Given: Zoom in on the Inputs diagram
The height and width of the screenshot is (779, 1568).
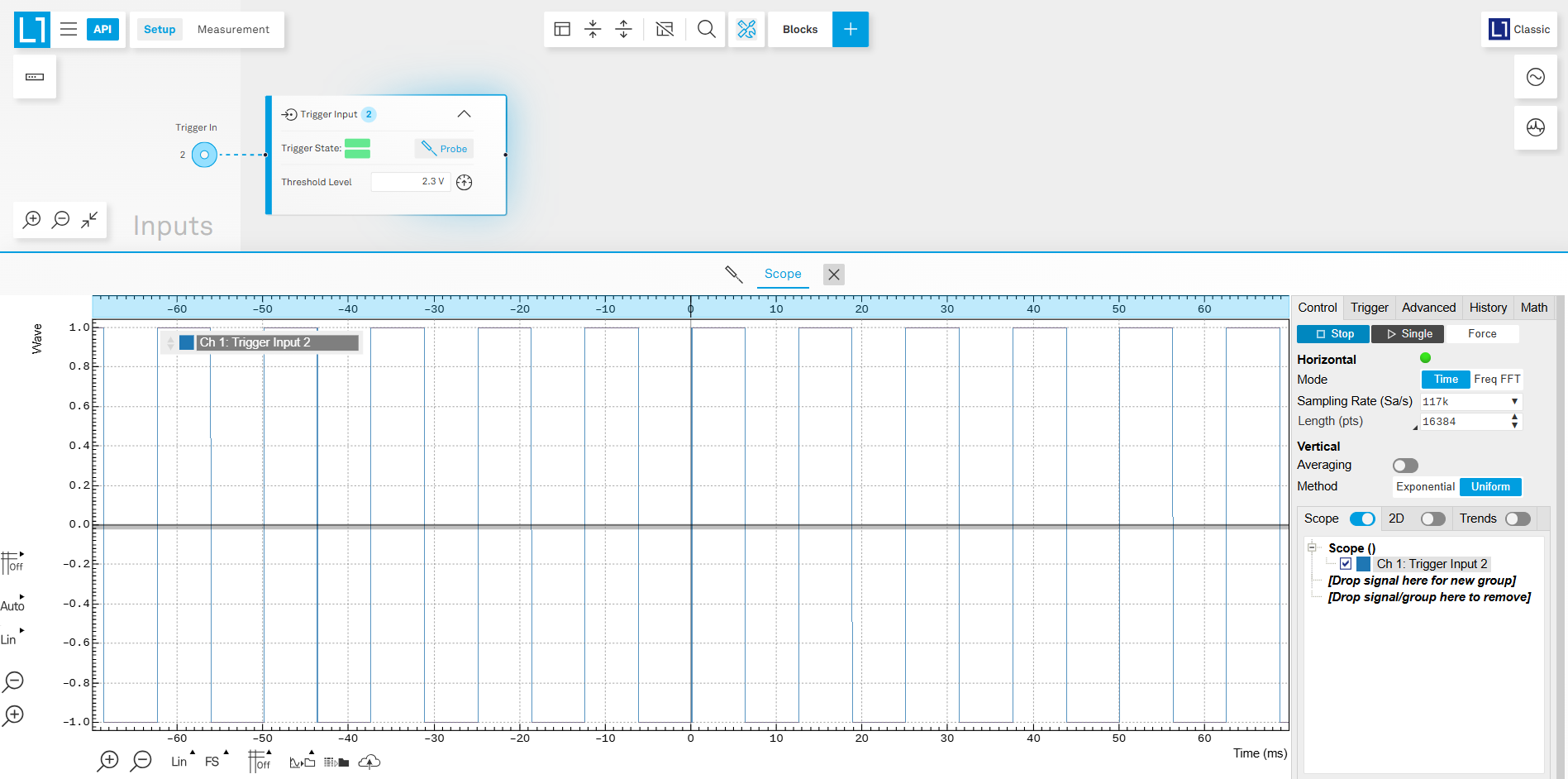Looking at the screenshot, I should click(x=32, y=220).
